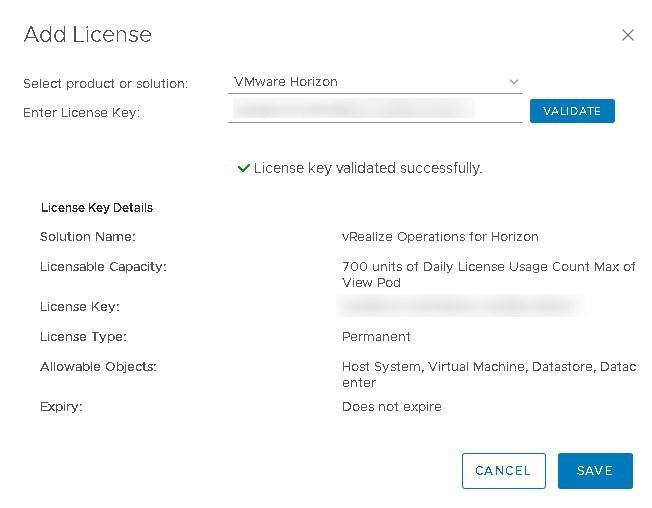Open the VMware Horizon product dropdown
Image resolution: width=652 pixels, height=508 pixels.
375,82
